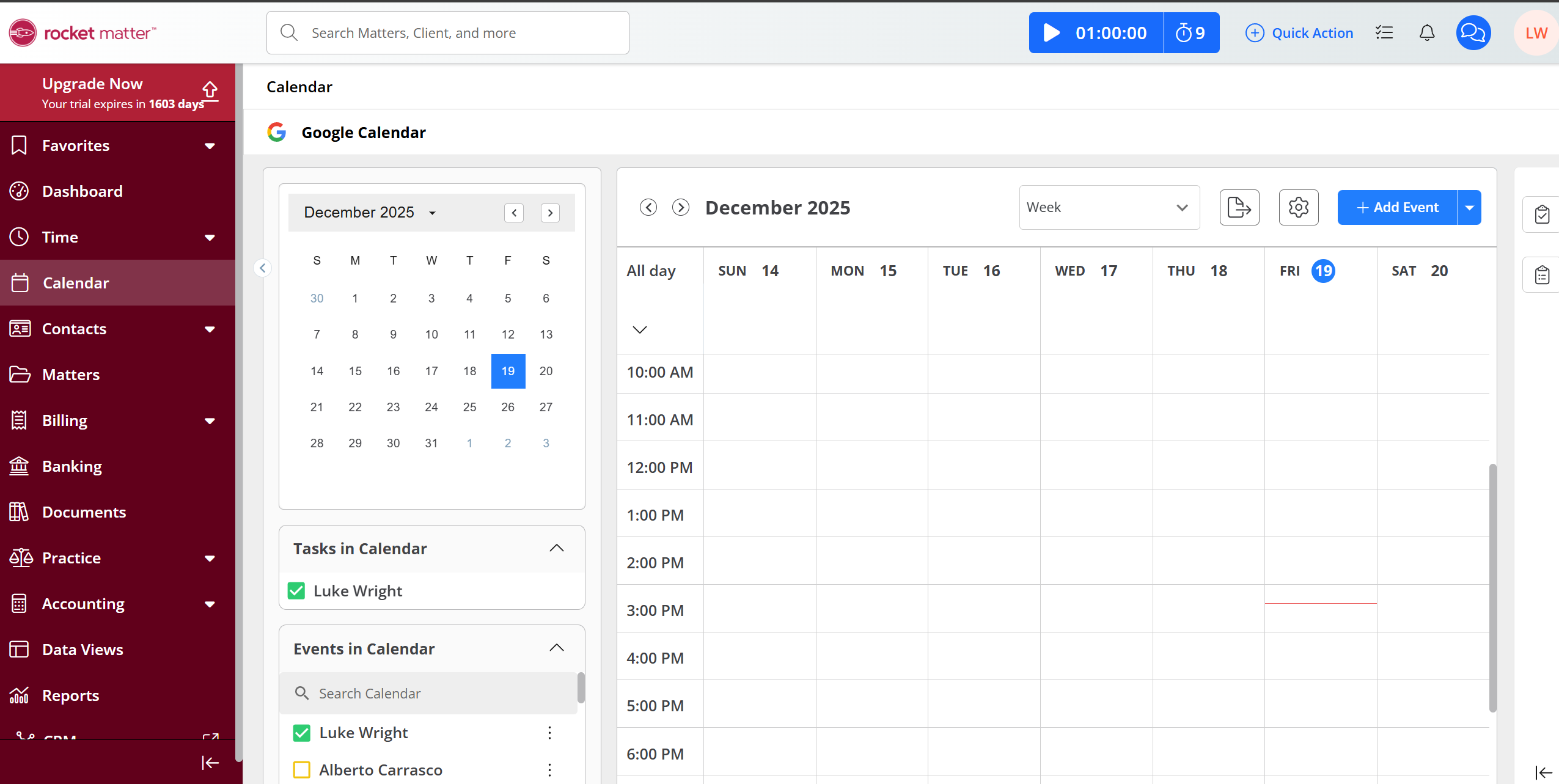1559x784 pixels.
Task: Click the Add Event button
Action: point(1397,208)
